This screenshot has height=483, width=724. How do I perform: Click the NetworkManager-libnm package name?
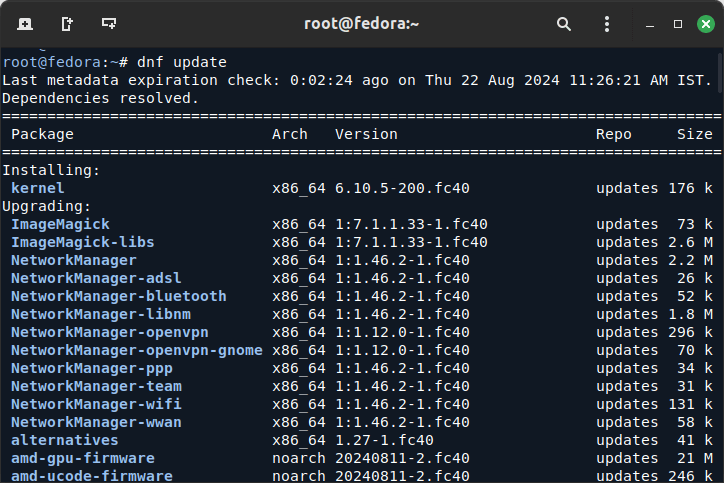[101, 314]
